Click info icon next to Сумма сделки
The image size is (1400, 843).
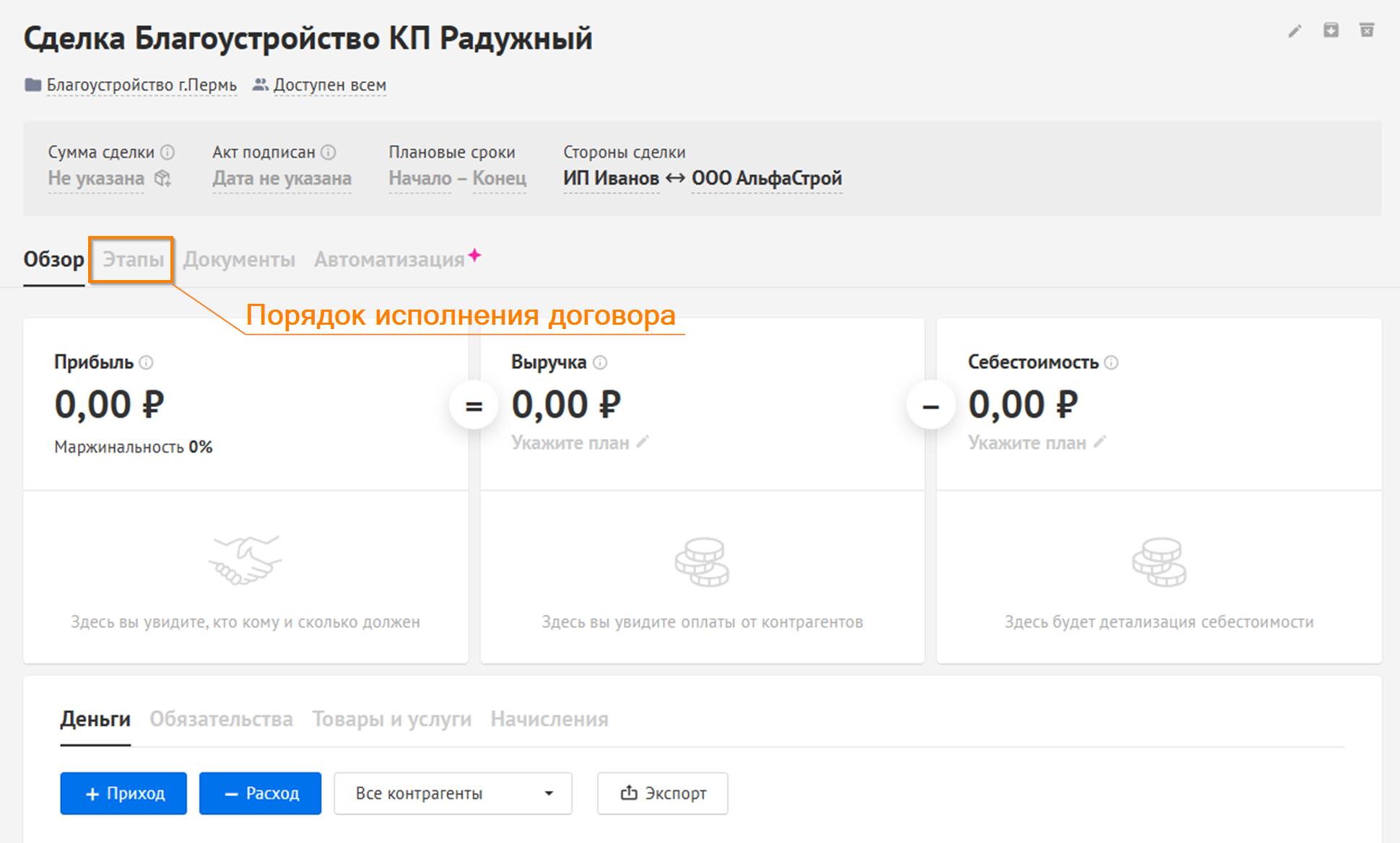tap(168, 152)
